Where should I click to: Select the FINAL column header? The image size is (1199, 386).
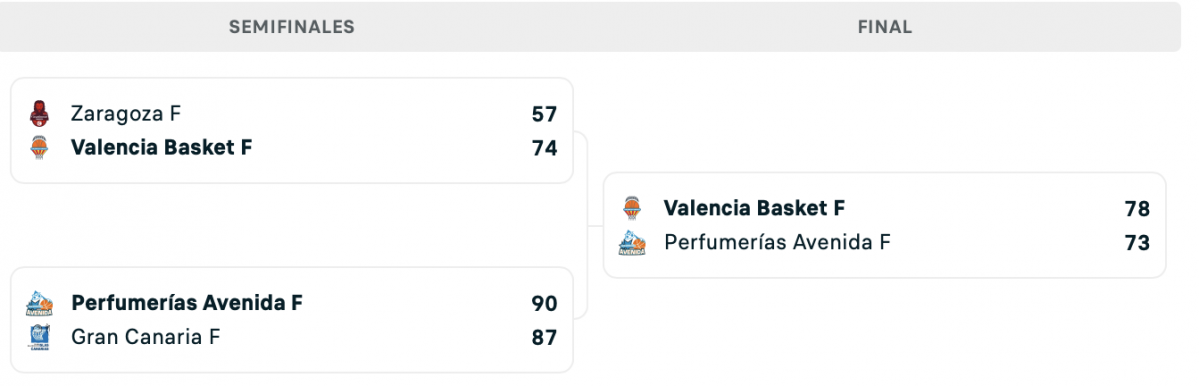pyautogui.click(x=885, y=28)
